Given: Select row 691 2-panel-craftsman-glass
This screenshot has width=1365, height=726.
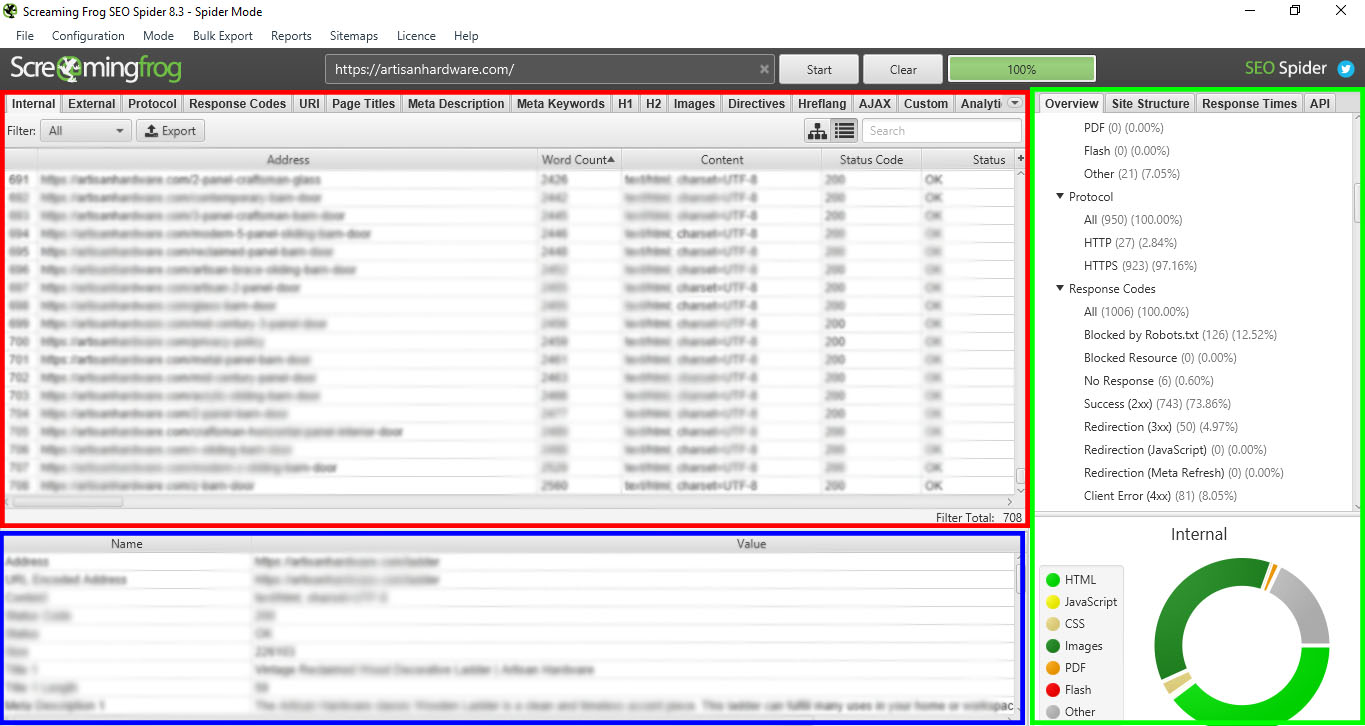Looking at the screenshot, I should pyautogui.click(x=509, y=180).
